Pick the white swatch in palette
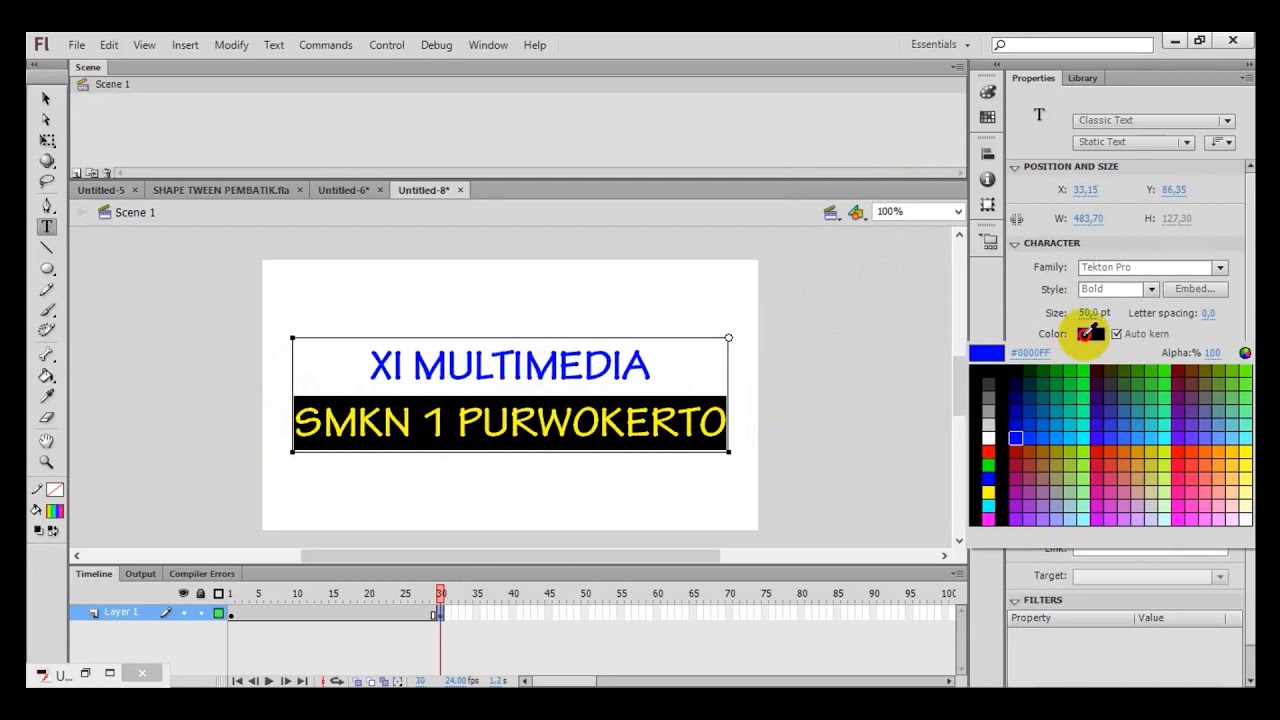The height and width of the screenshot is (720, 1280). pyautogui.click(x=989, y=438)
